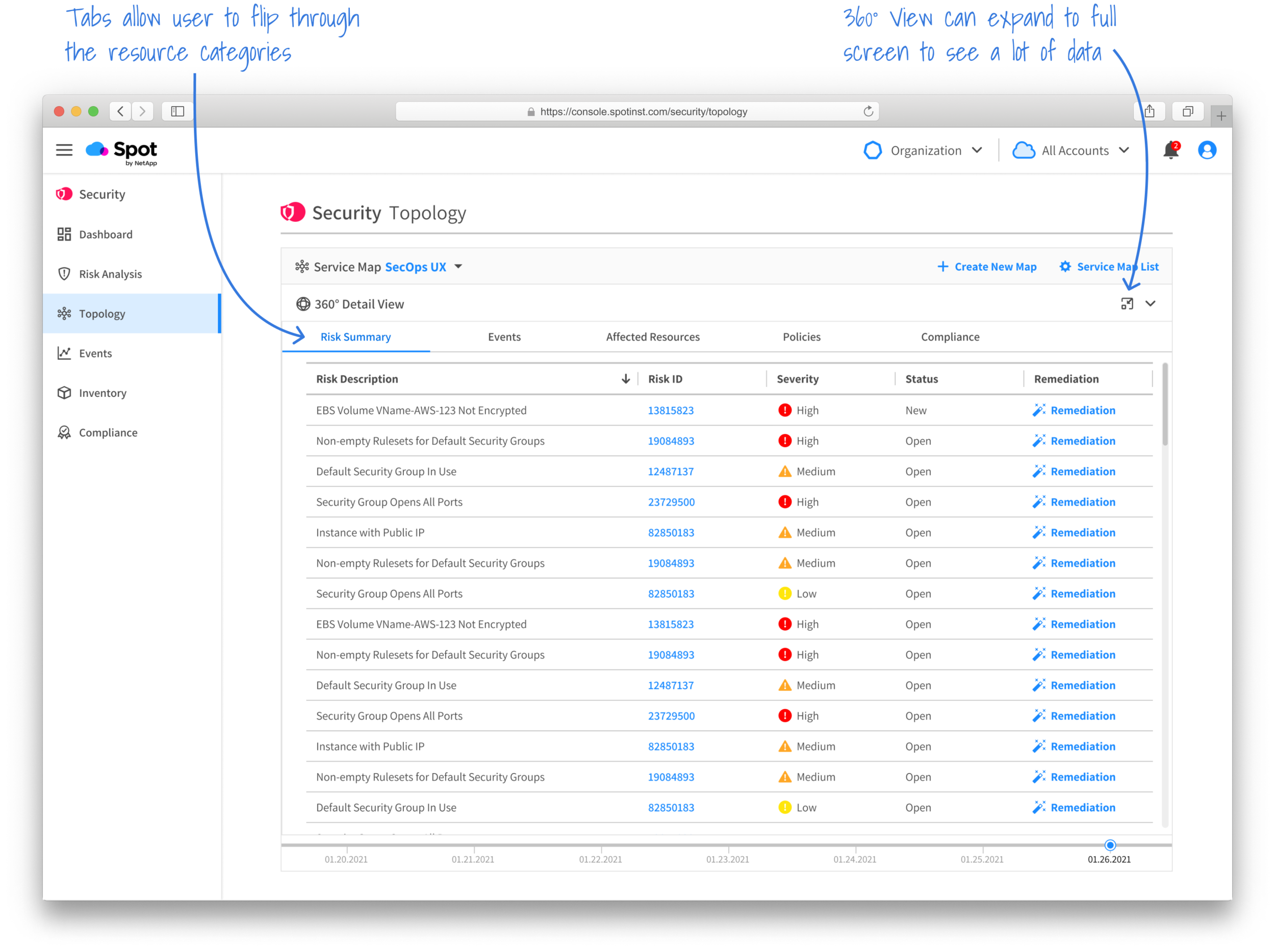Toggle the browser sidebar icon
The image size is (1275, 952).
[x=177, y=111]
